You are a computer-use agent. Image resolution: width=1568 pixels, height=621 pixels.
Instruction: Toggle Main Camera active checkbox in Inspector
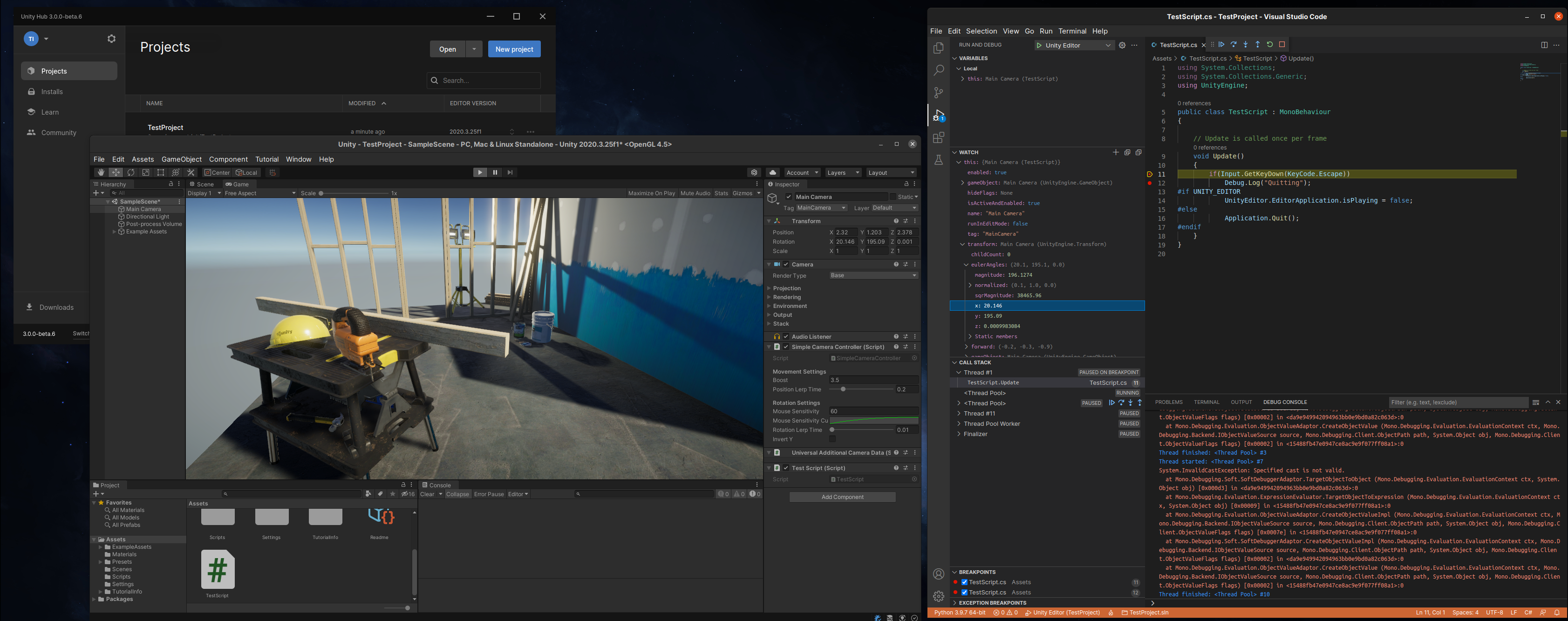click(789, 197)
